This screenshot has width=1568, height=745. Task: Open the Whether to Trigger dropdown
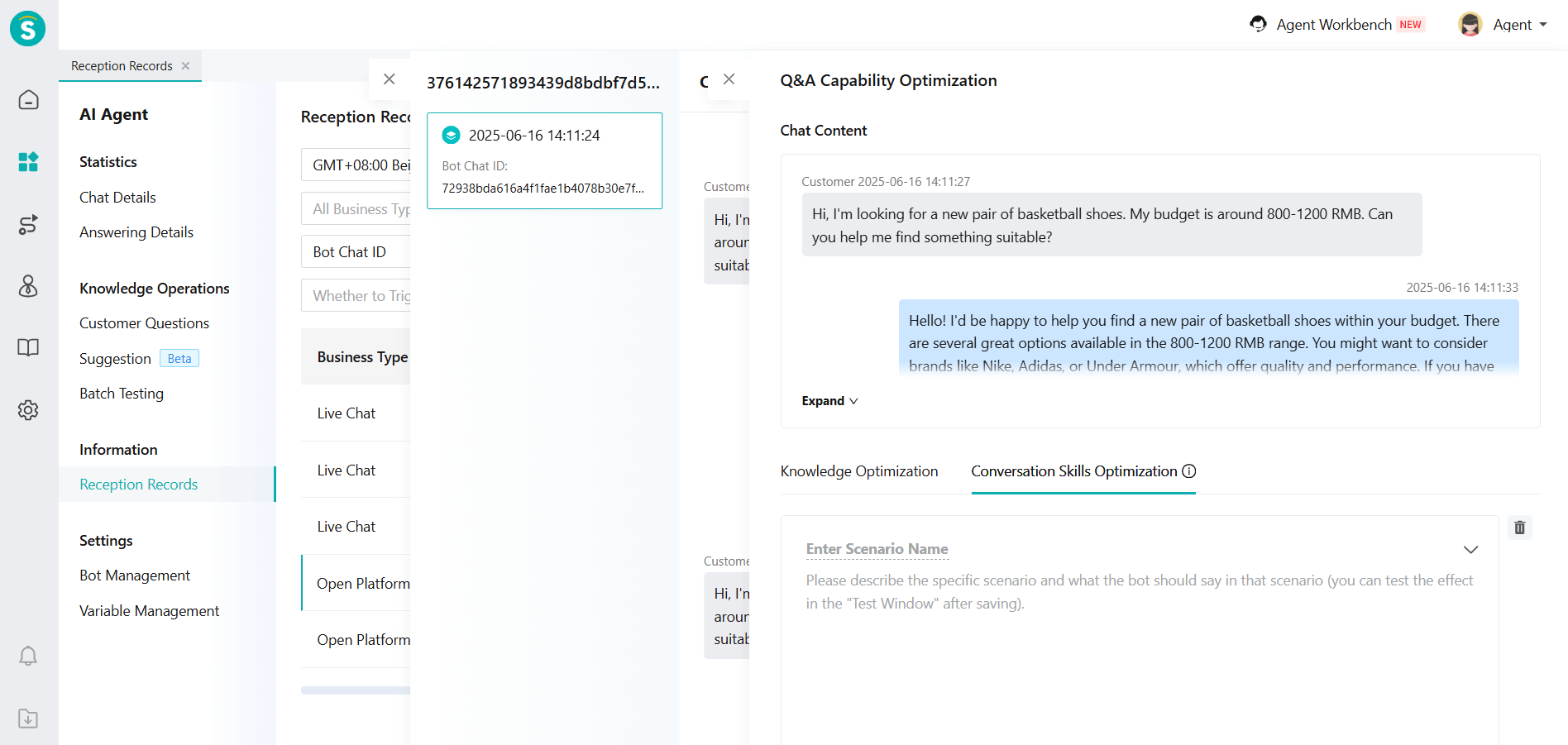coord(356,295)
